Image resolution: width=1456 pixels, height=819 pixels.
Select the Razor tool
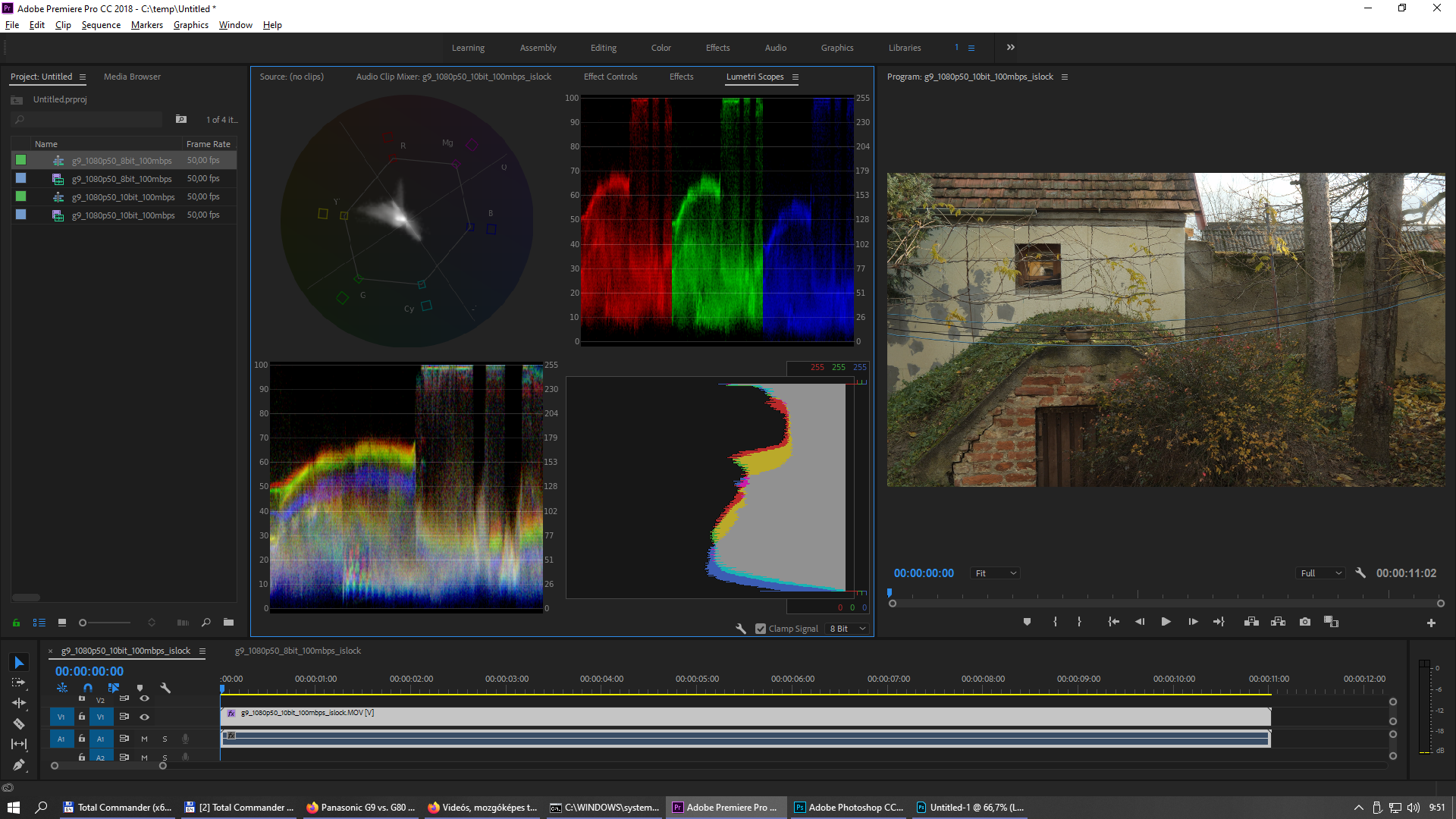[19, 723]
